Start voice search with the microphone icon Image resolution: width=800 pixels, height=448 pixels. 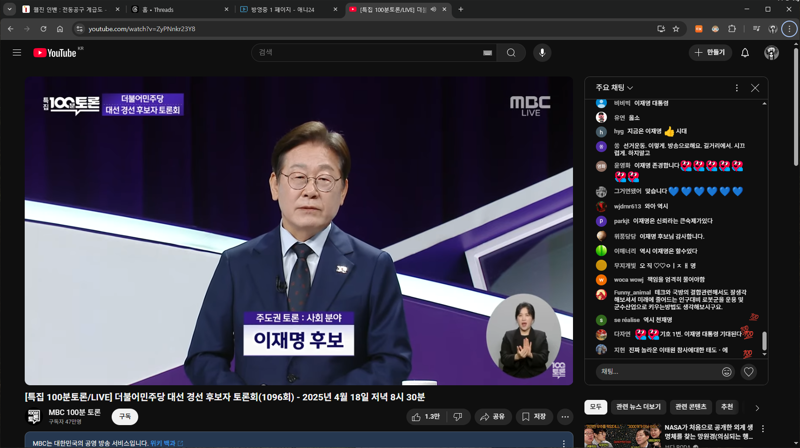click(x=542, y=53)
